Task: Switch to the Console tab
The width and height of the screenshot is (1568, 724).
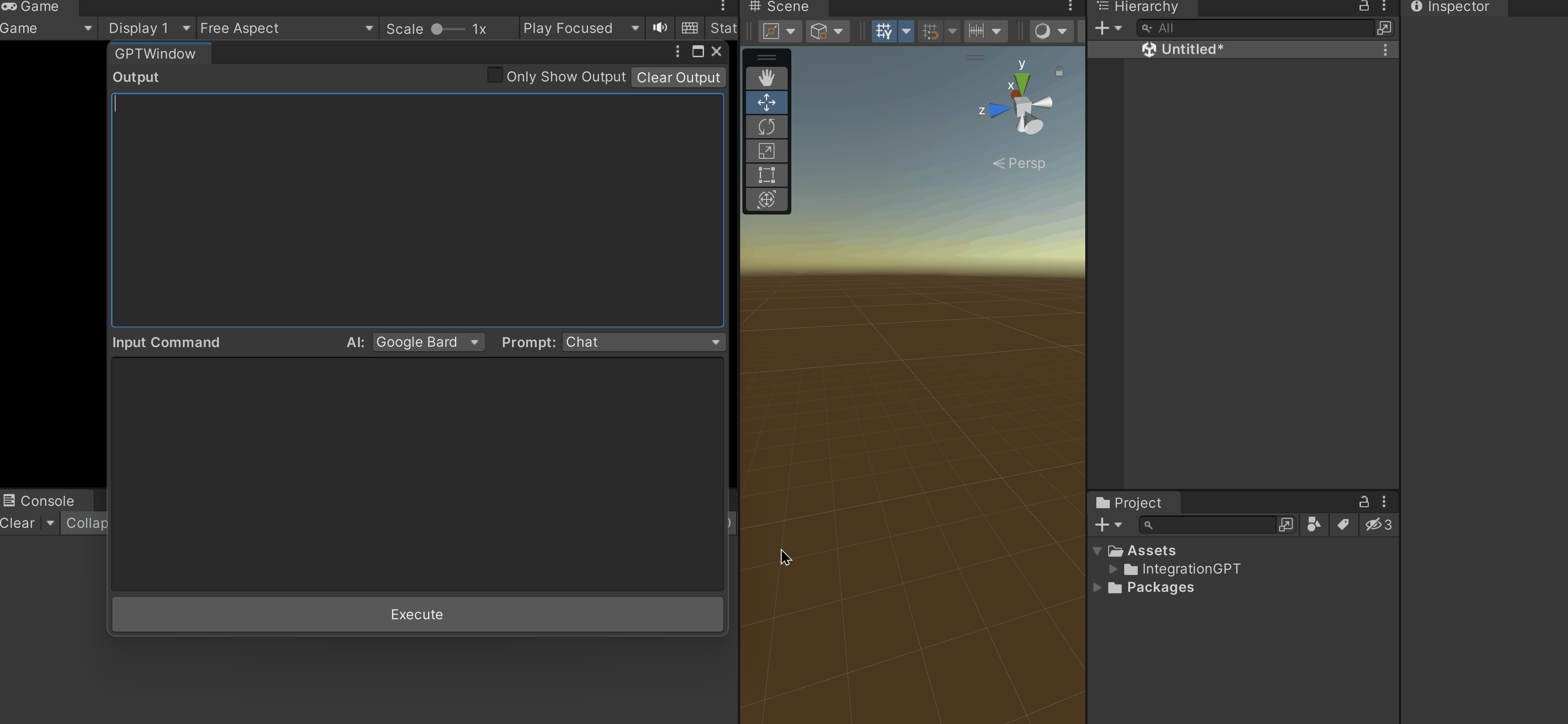Action: [46, 501]
